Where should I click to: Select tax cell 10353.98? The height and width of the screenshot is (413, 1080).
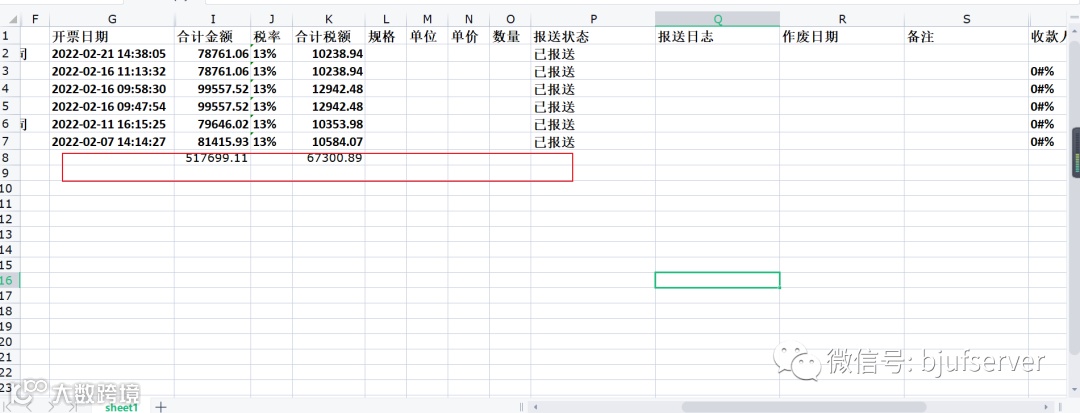tap(329, 124)
